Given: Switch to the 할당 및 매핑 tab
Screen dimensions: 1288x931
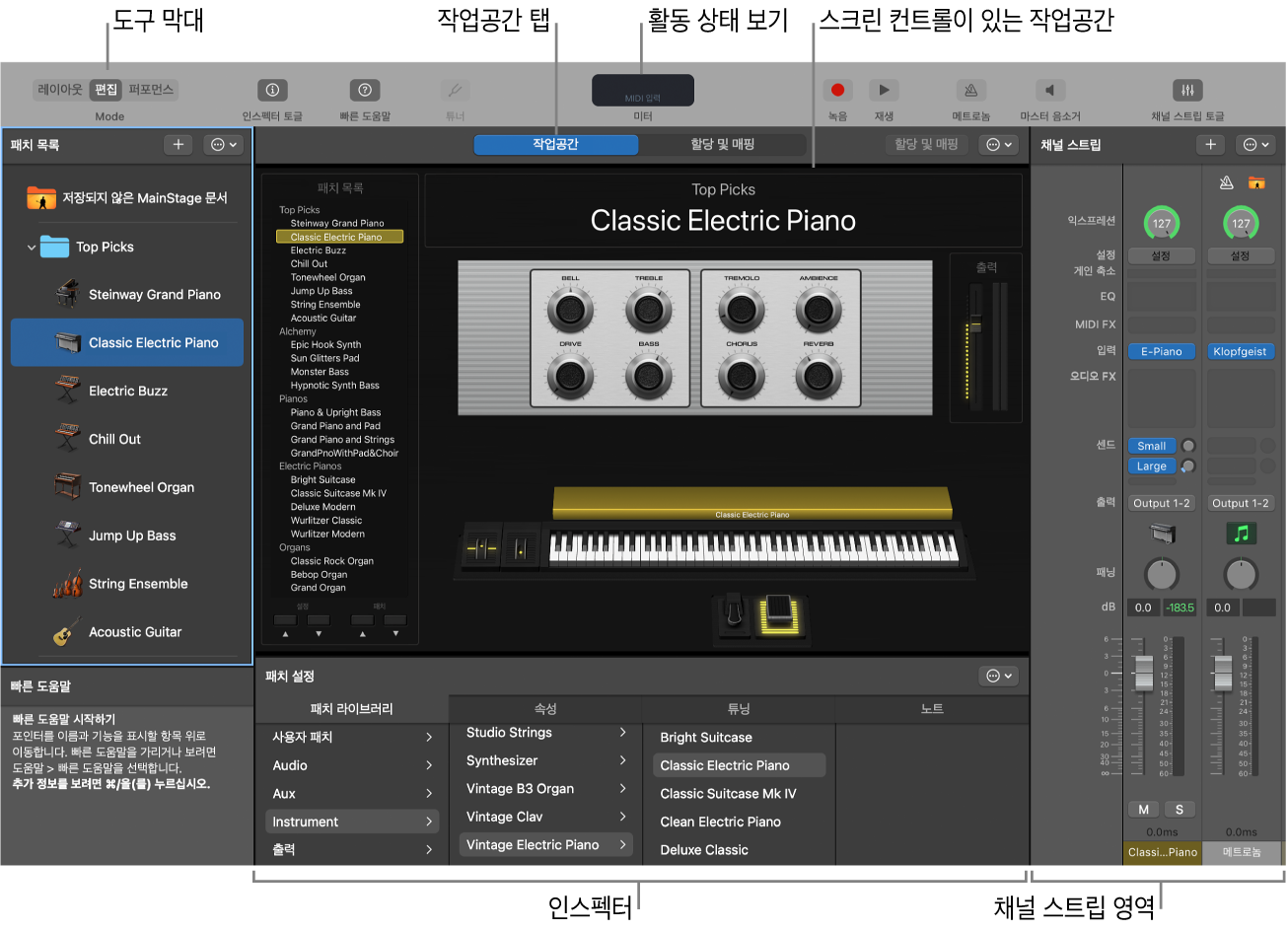Looking at the screenshot, I should coord(723,144).
